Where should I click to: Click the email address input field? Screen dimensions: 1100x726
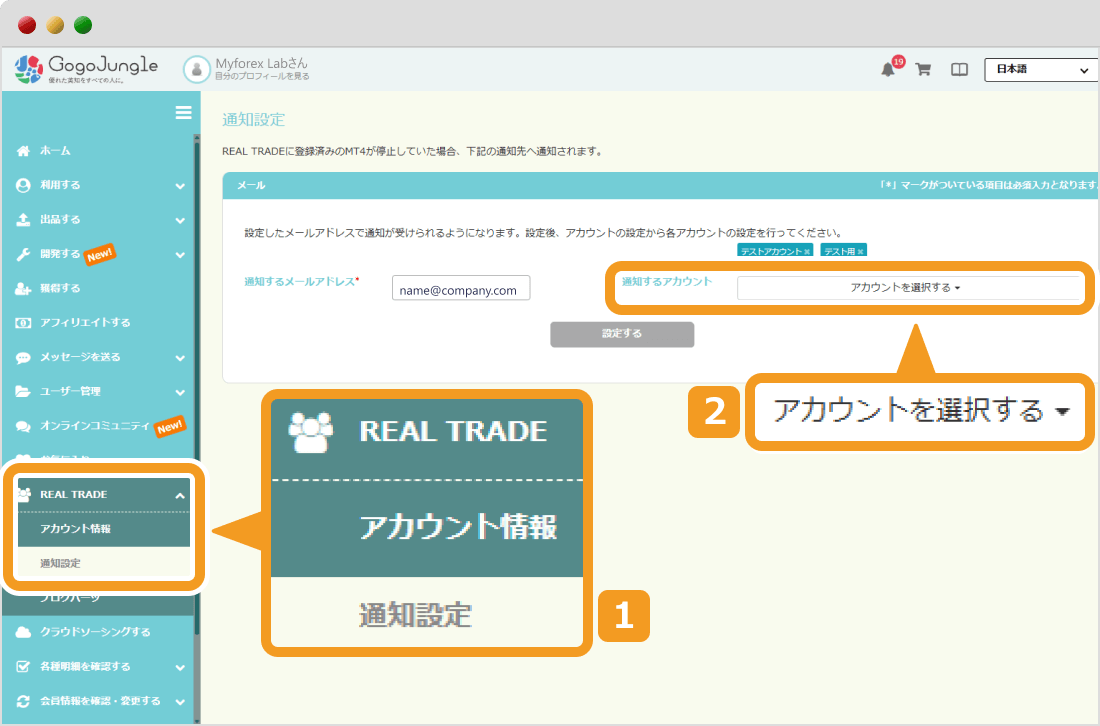460,288
